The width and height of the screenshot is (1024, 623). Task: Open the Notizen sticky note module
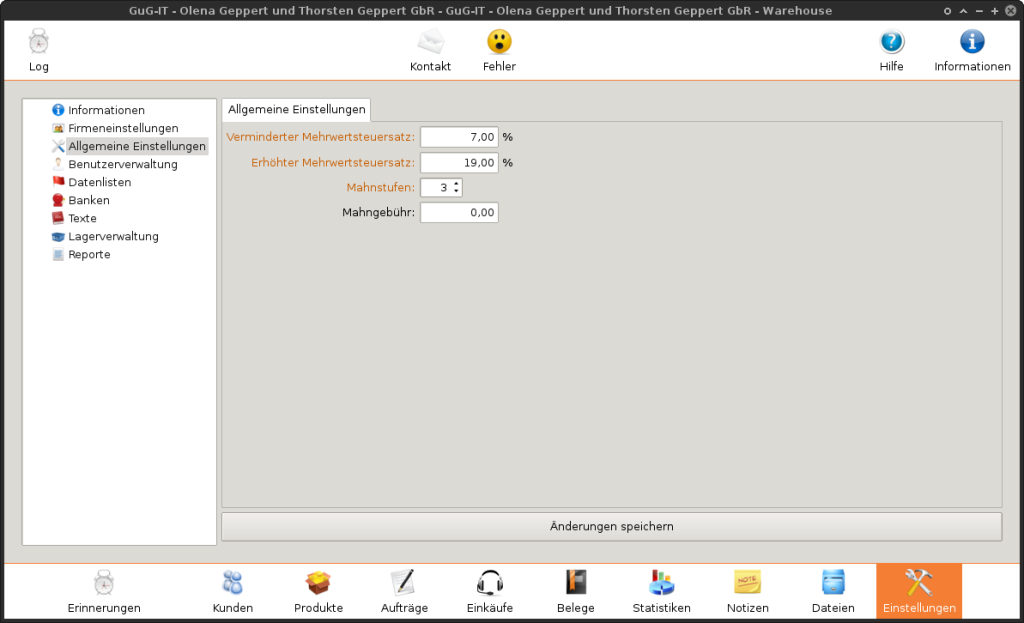coord(747,582)
